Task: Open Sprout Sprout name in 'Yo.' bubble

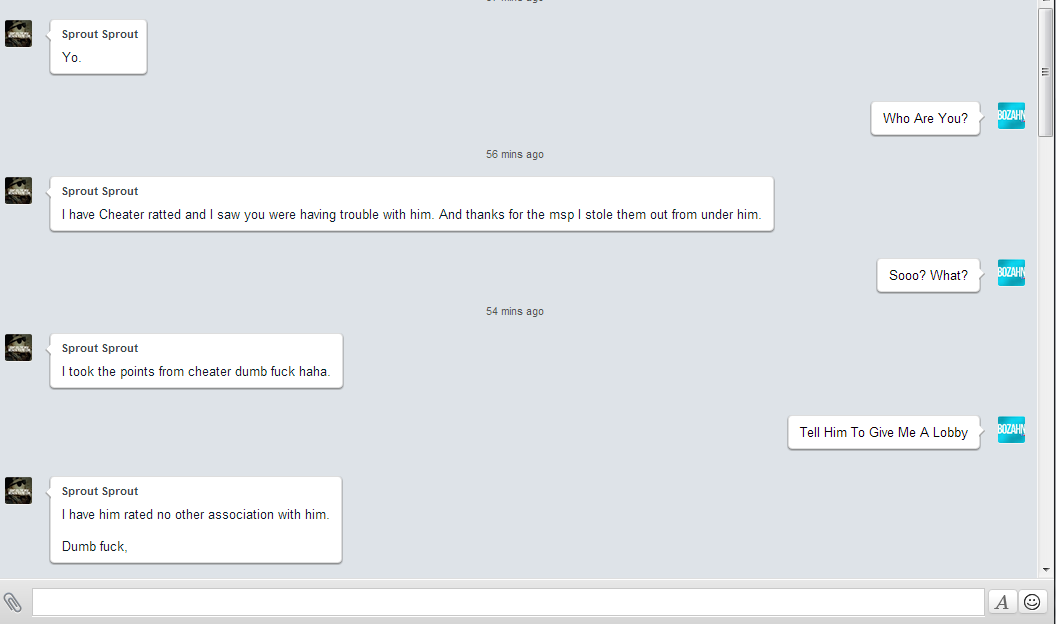Action: tap(100, 34)
